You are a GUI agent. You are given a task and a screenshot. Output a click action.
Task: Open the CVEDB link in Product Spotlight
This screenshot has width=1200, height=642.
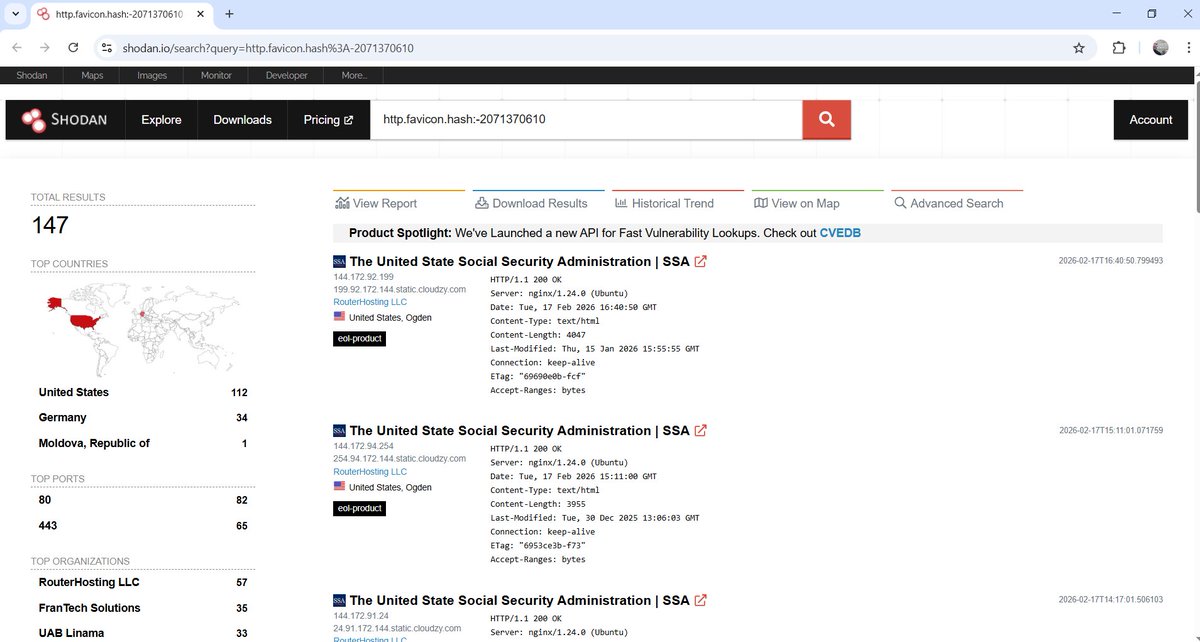tap(840, 233)
